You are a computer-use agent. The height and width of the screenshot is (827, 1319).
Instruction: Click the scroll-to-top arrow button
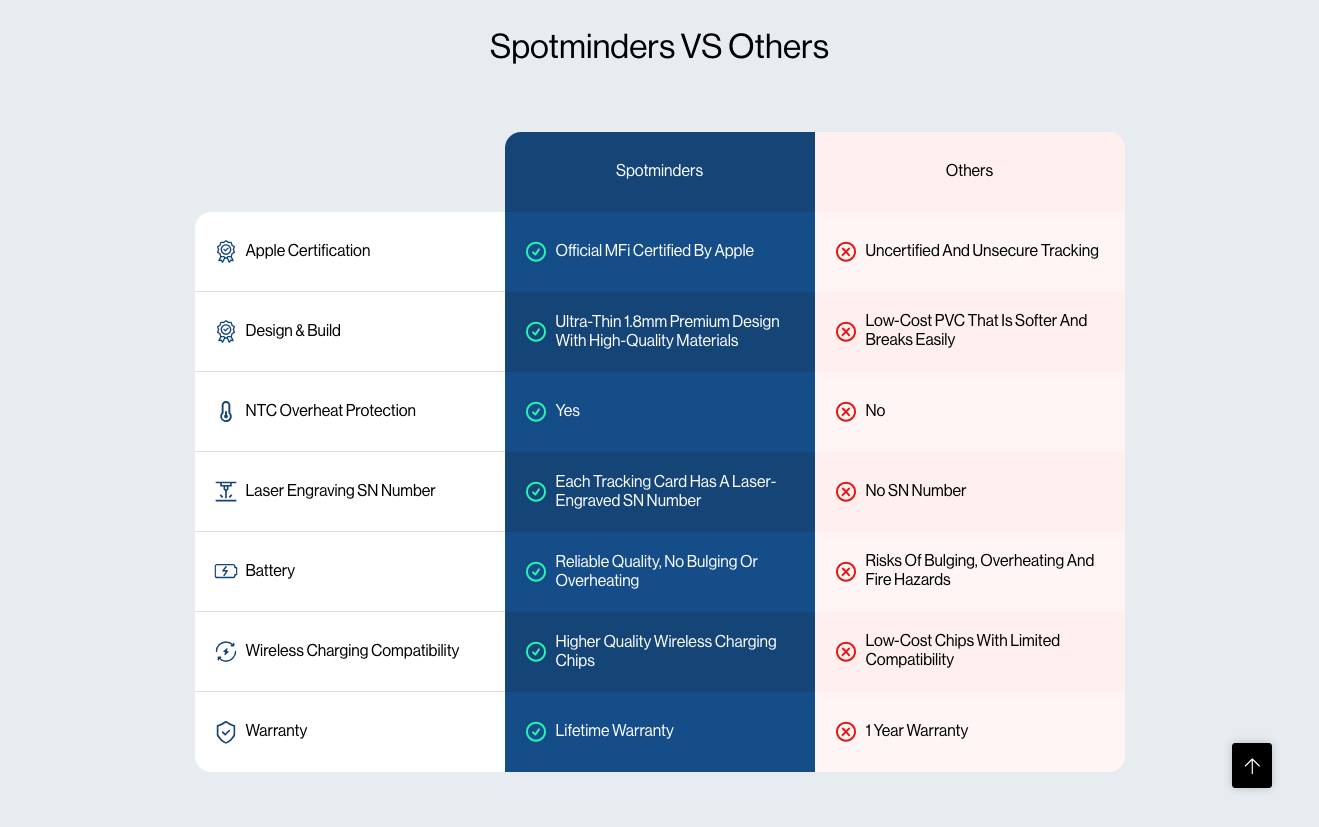1251,765
